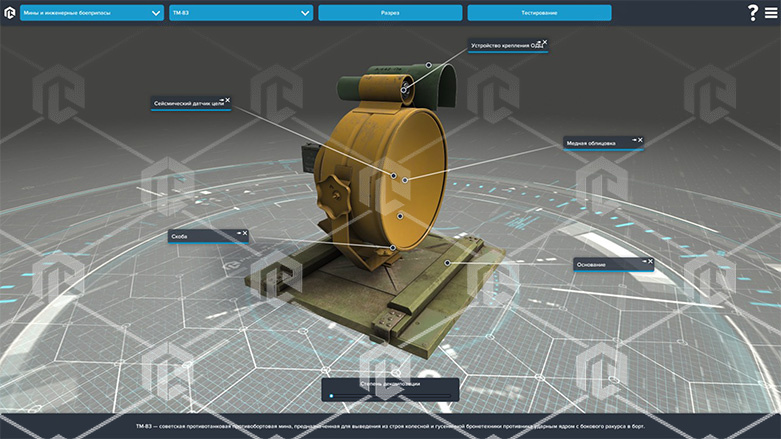Open the hamburger menu icon

tap(770, 13)
